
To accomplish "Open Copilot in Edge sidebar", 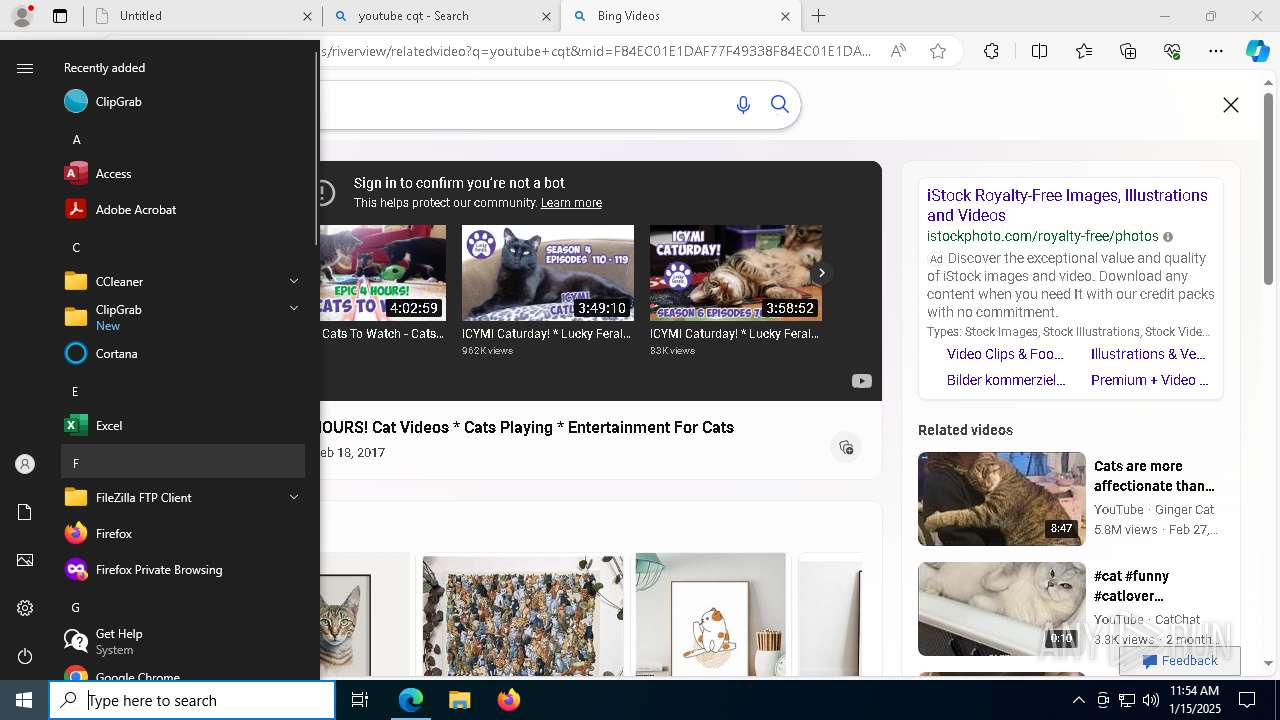I will click(1257, 51).
